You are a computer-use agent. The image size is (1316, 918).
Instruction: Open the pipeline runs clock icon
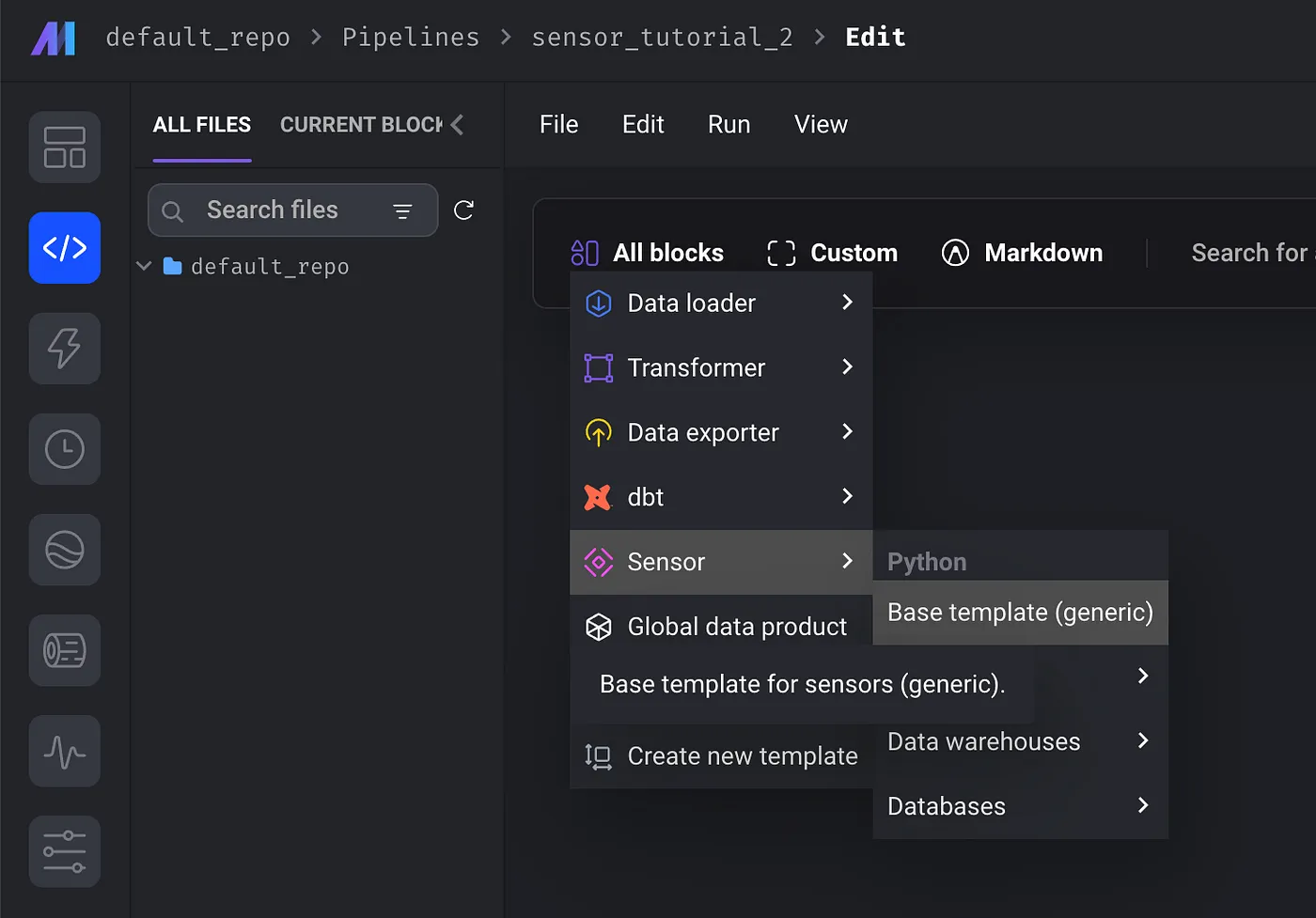65,449
